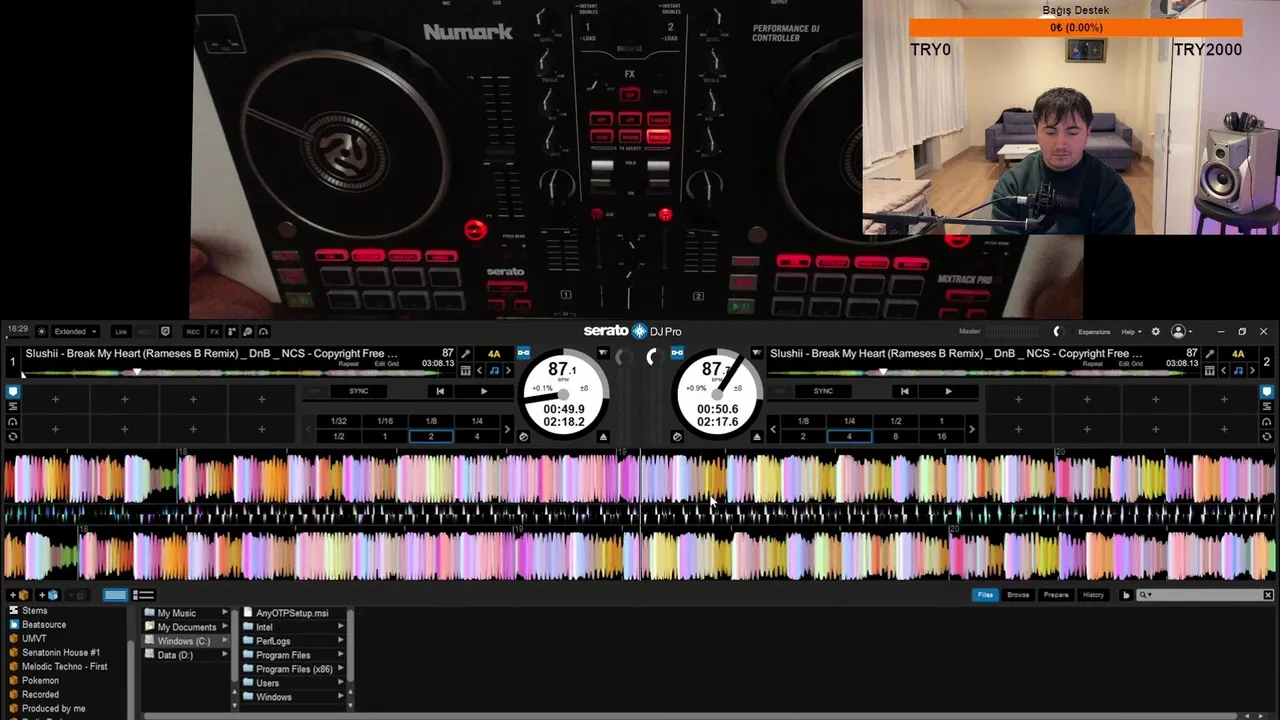This screenshot has height=720, width=1280.
Task: Click the brightness sun icon in toolbar
Action: coord(41,331)
